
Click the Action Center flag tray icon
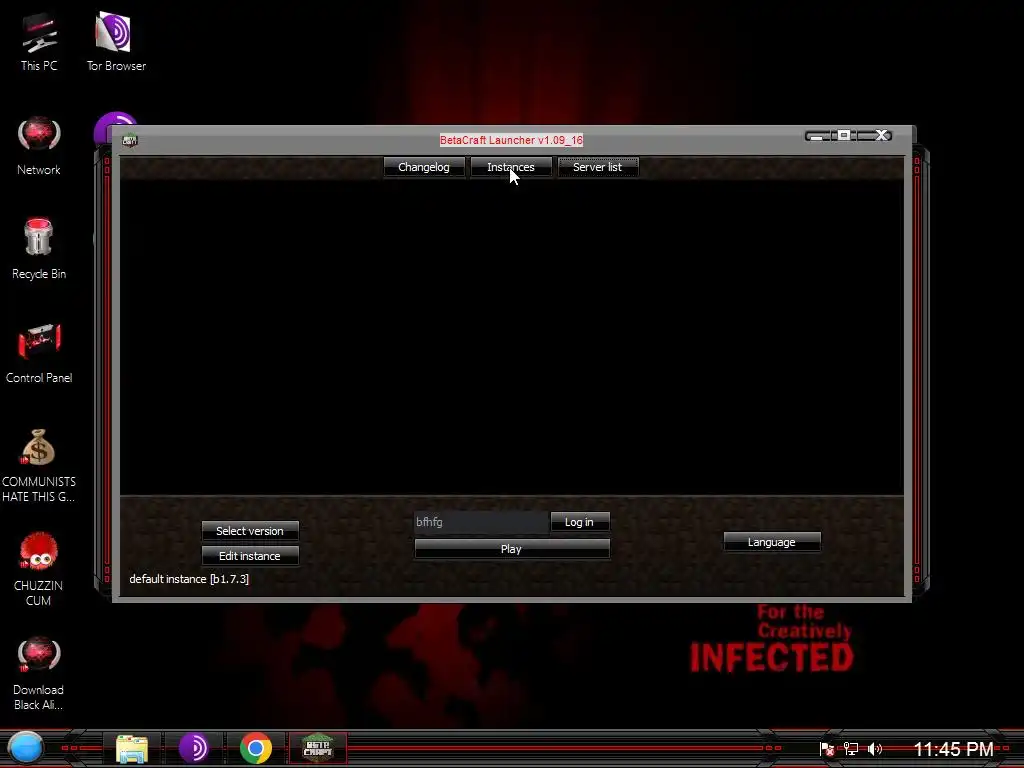click(x=827, y=749)
